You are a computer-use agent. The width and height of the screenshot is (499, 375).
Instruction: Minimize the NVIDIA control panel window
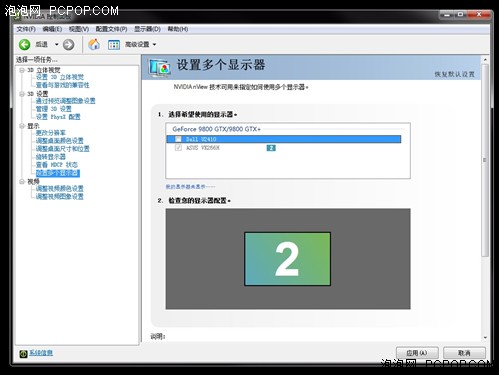pyautogui.click(x=447, y=15)
